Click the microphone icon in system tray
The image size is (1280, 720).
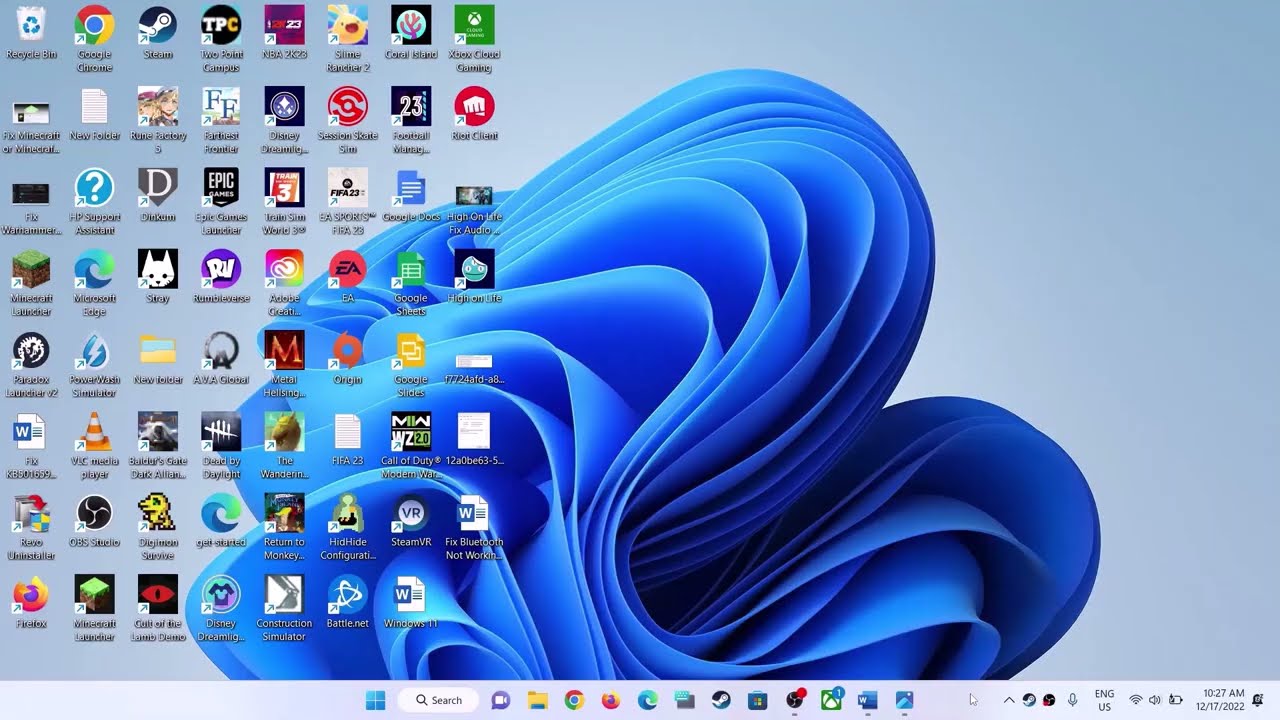coord(1072,700)
